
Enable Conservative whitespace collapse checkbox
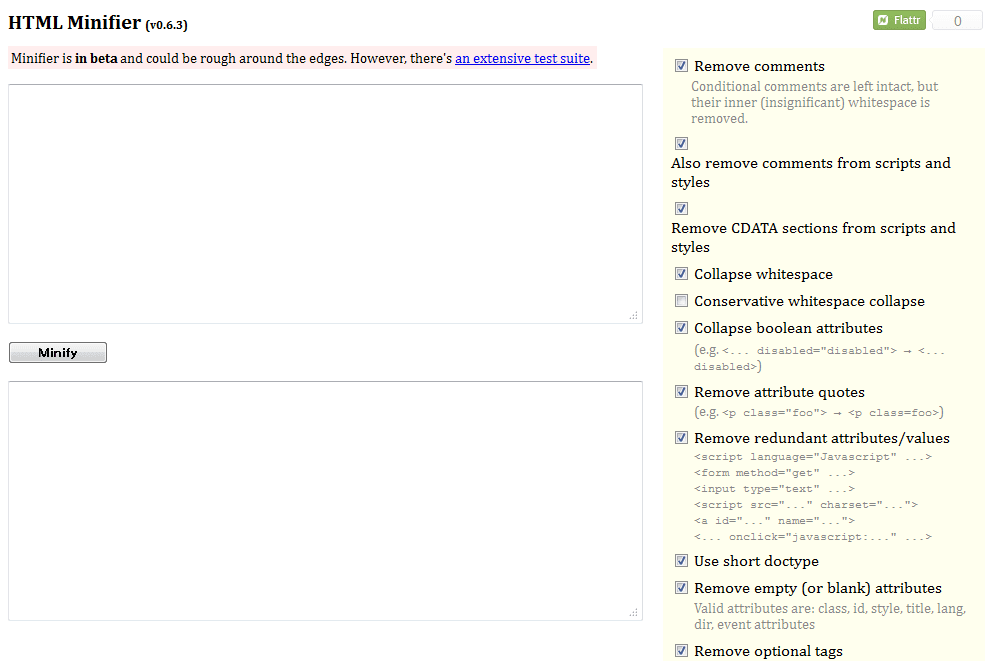click(x=681, y=301)
